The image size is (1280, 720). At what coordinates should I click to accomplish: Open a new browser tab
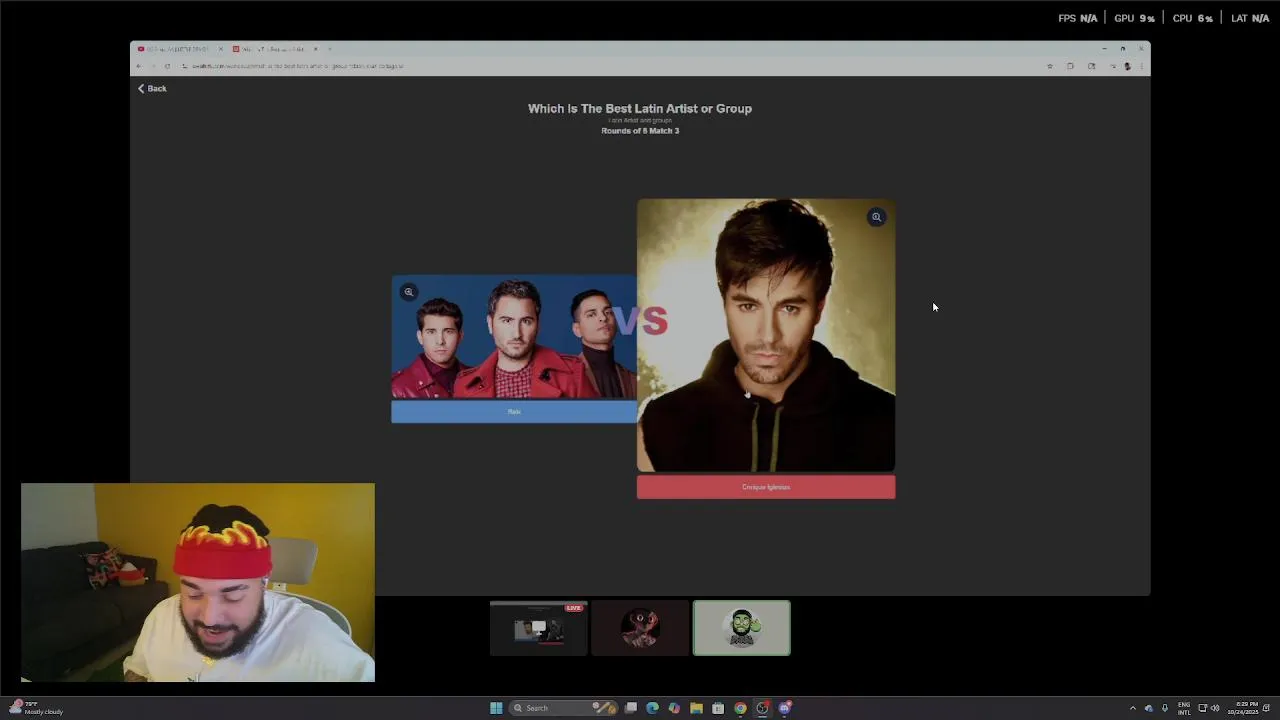[x=330, y=49]
